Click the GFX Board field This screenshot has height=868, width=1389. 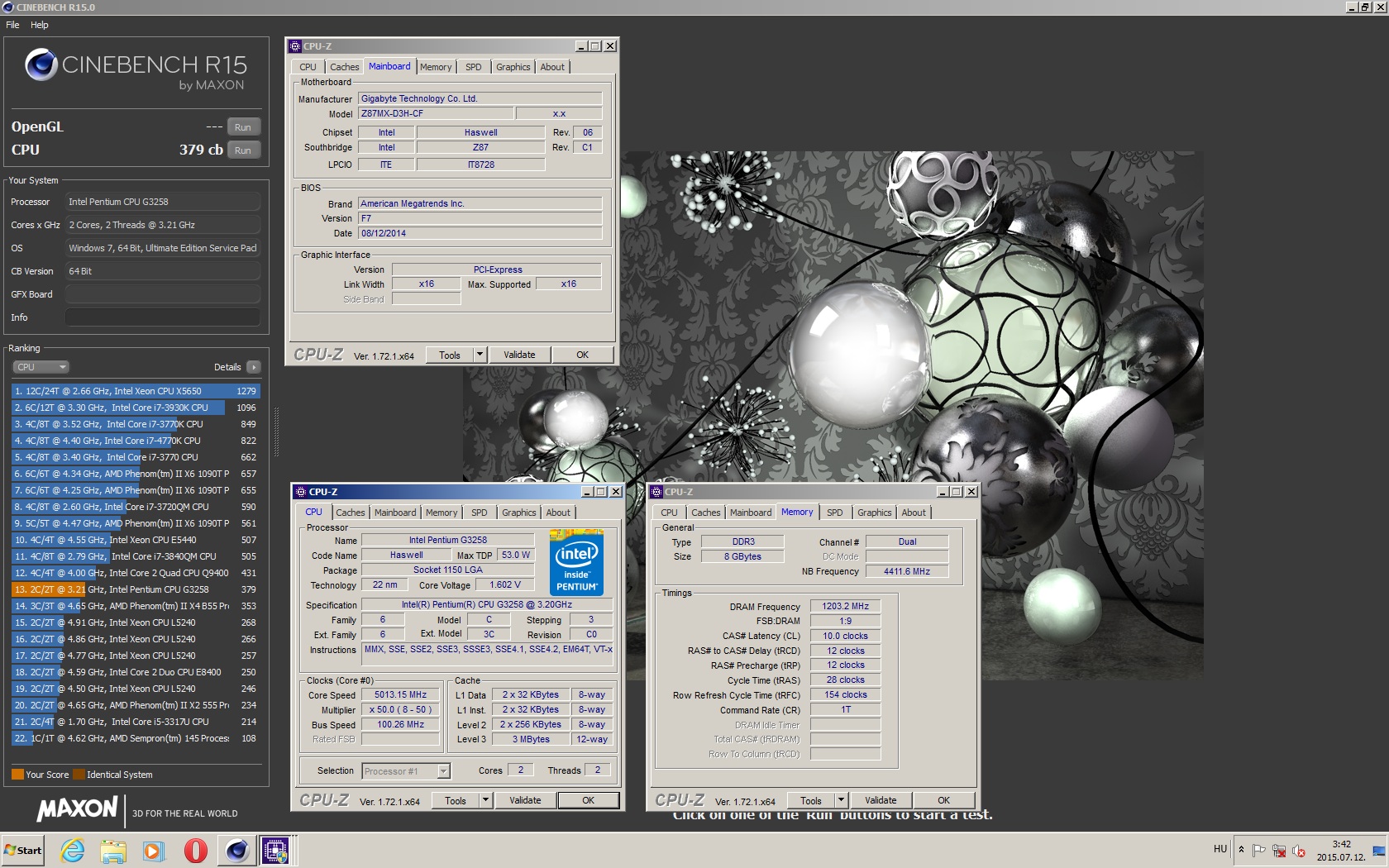pos(163,294)
